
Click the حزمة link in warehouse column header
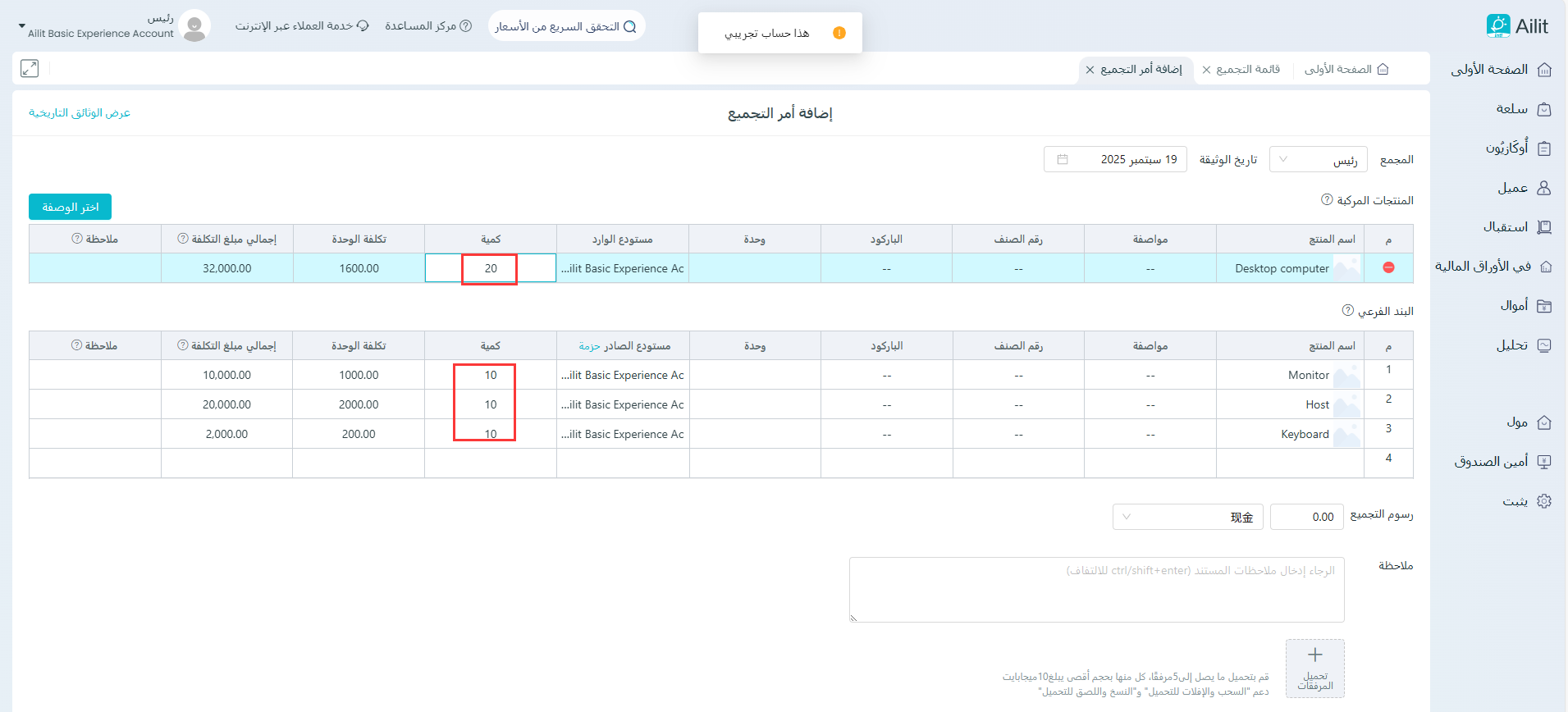pyautogui.click(x=589, y=346)
